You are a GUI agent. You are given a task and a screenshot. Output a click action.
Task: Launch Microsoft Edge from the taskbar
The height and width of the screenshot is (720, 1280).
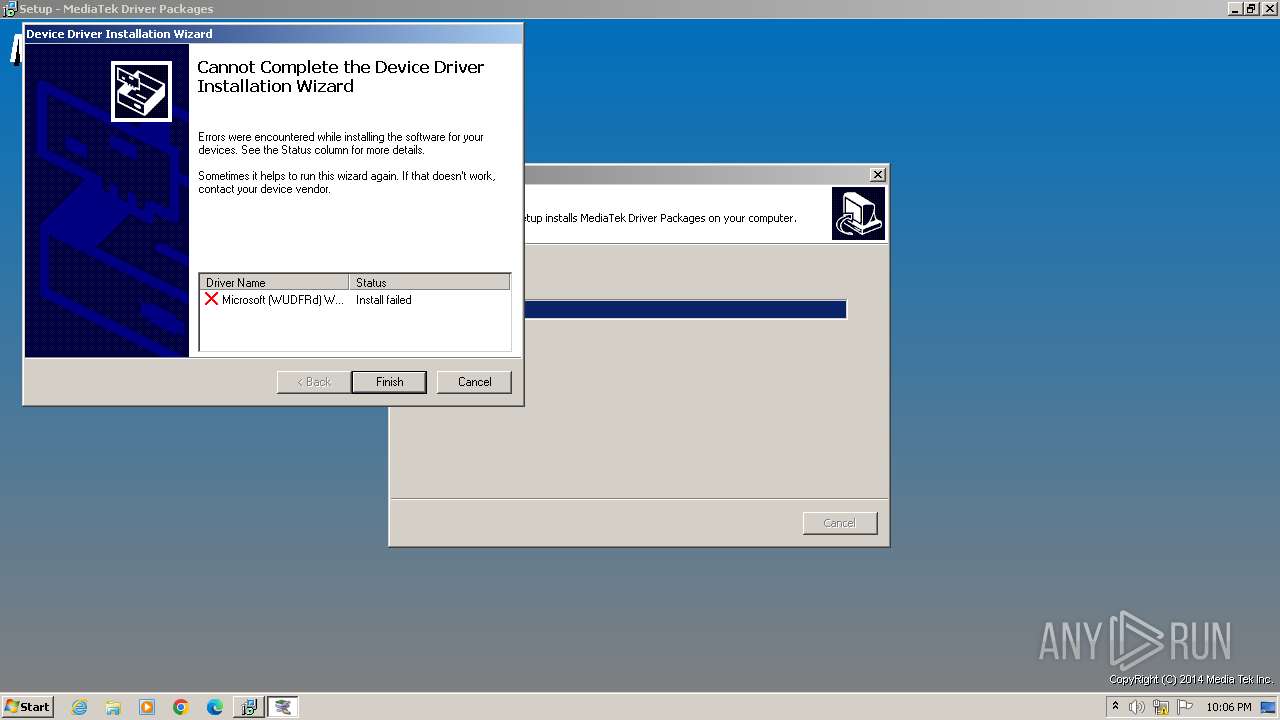[215, 707]
